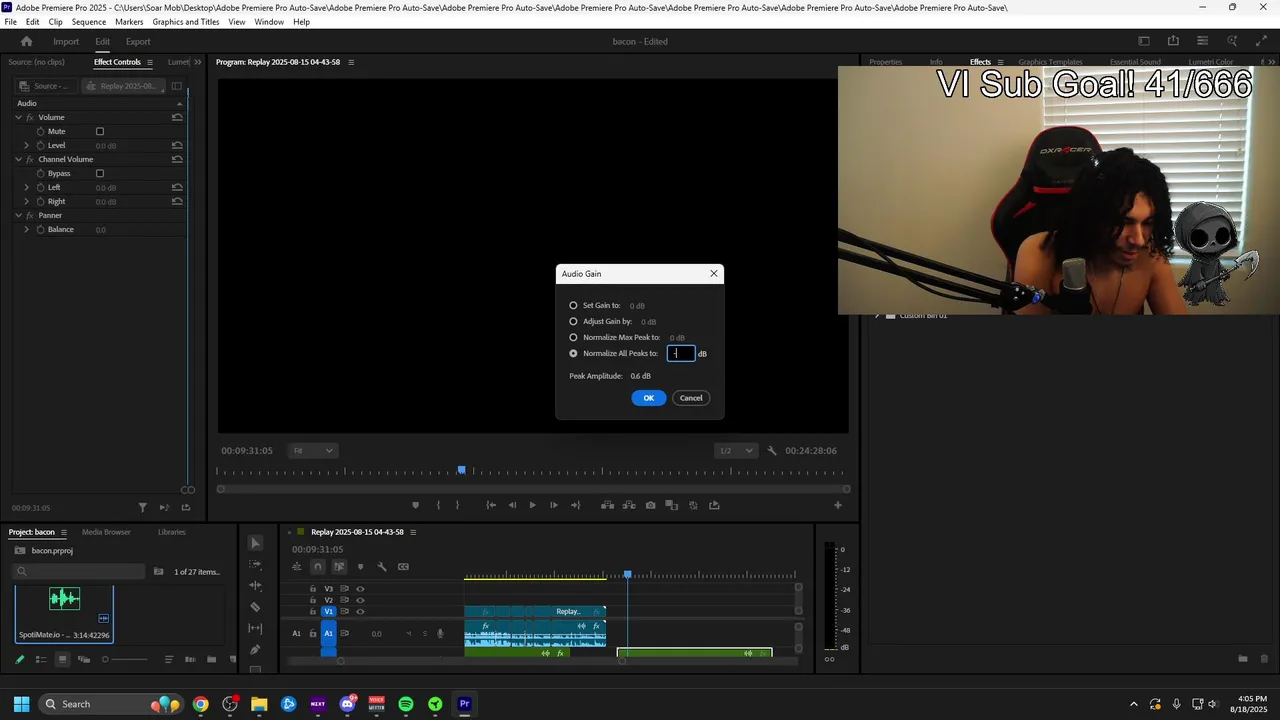Switch to the Export workspace tab

click(x=138, y=42)
